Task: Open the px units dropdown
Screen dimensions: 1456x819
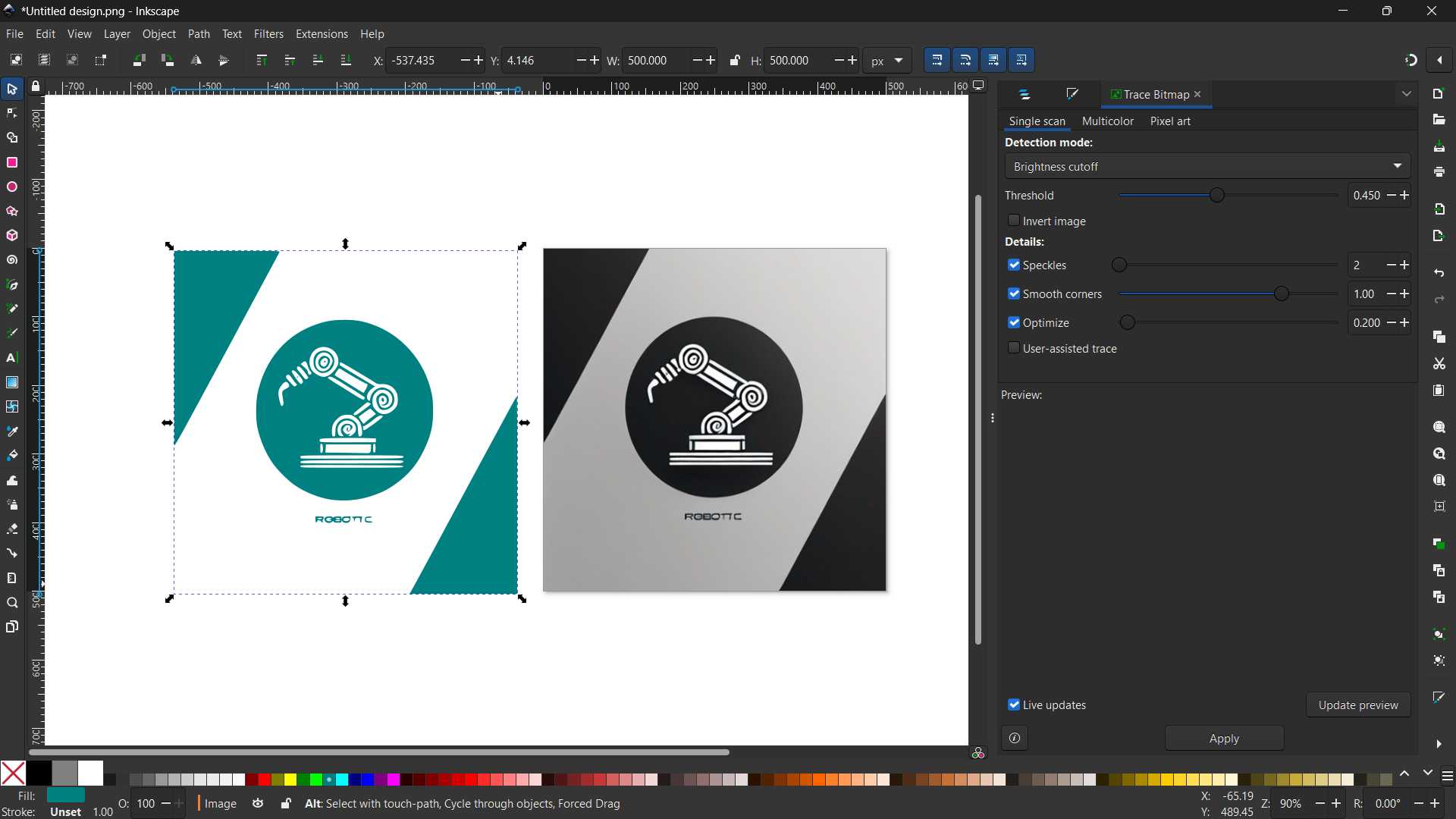Action: click(x=887, y=61)
